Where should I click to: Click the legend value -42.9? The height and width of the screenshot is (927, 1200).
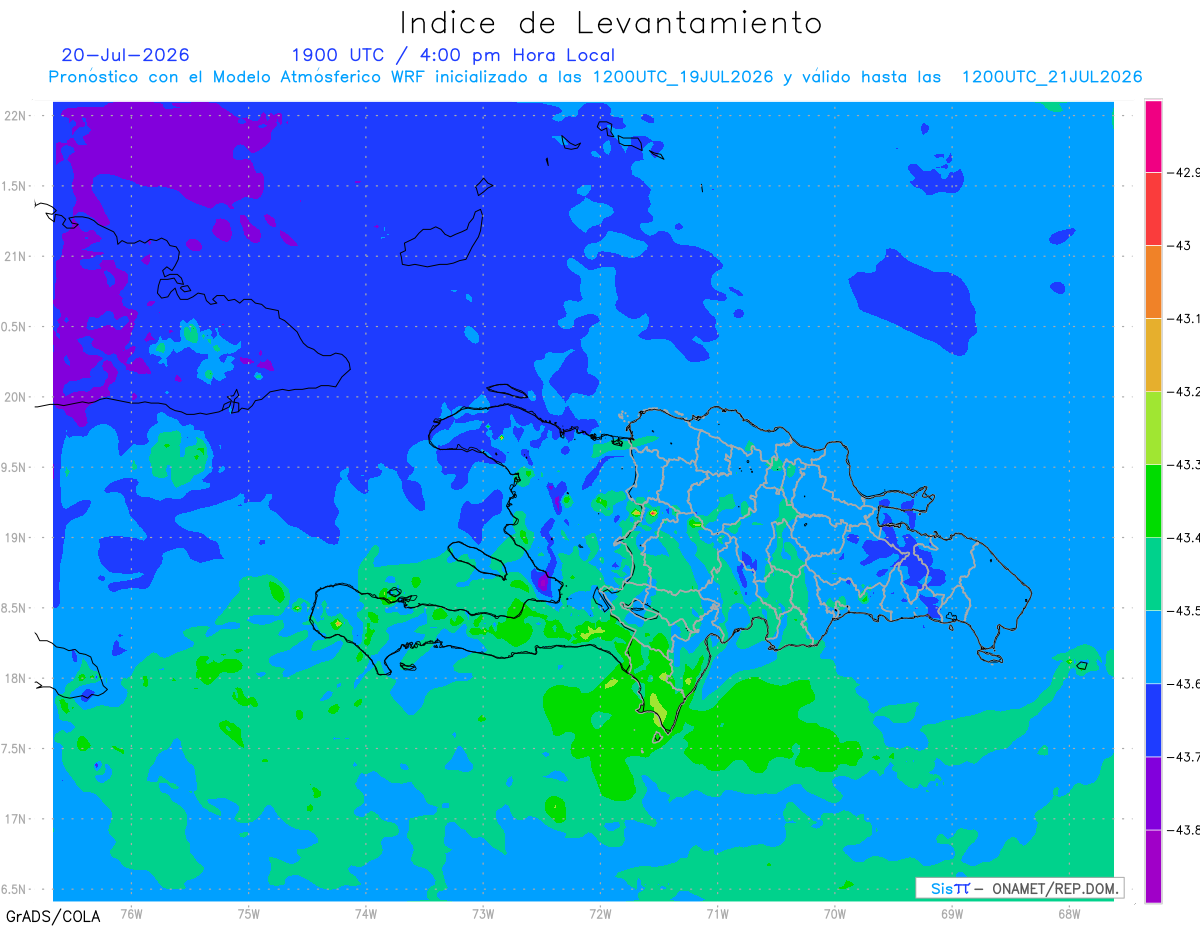(1183, 172)
